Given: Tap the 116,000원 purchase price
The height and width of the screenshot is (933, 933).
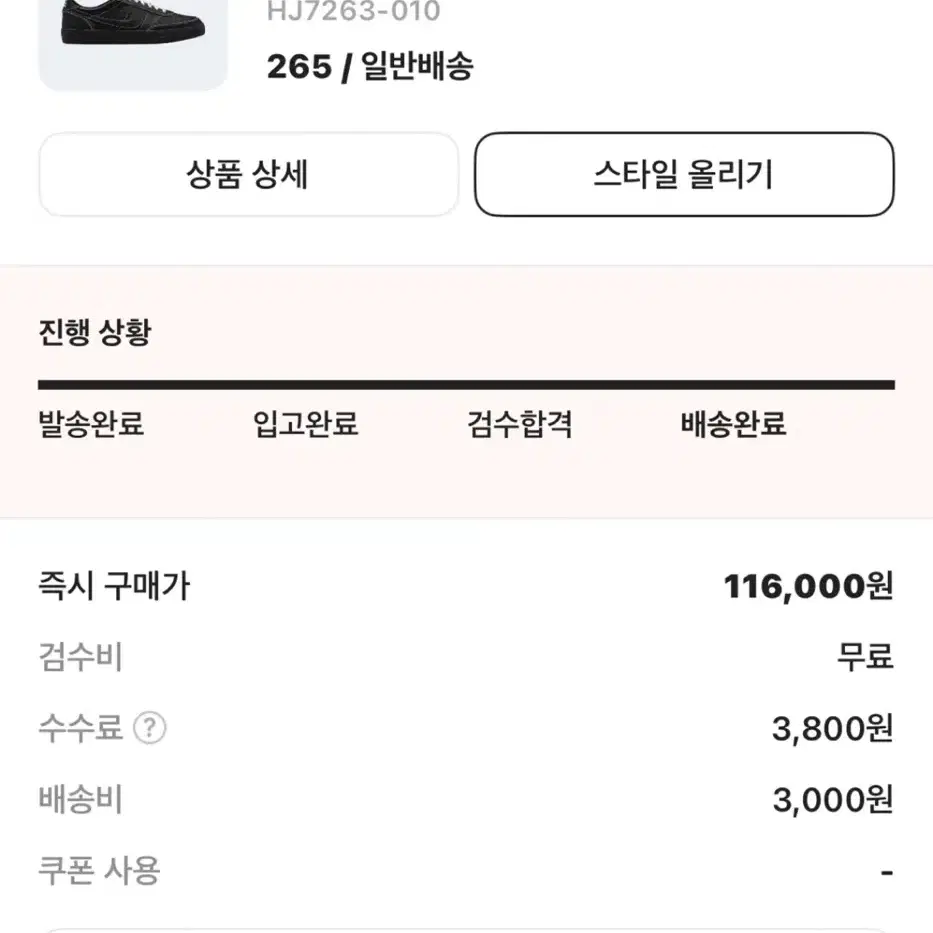Looking at the screenshot, I should tap(809, 587).
